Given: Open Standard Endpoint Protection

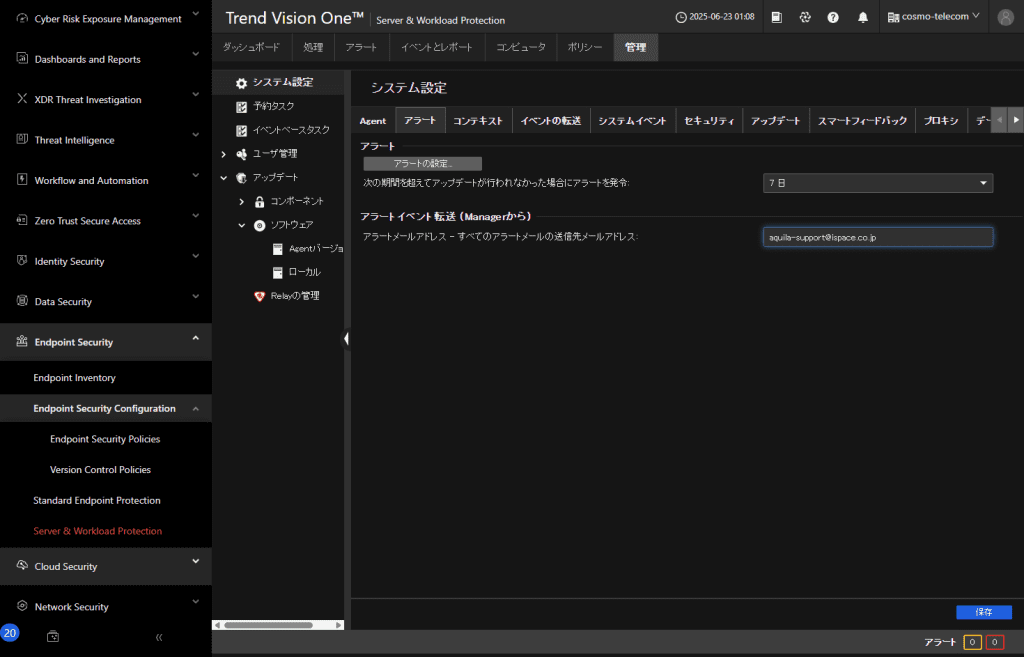Looking at the screenshot, I should point(97,500).
